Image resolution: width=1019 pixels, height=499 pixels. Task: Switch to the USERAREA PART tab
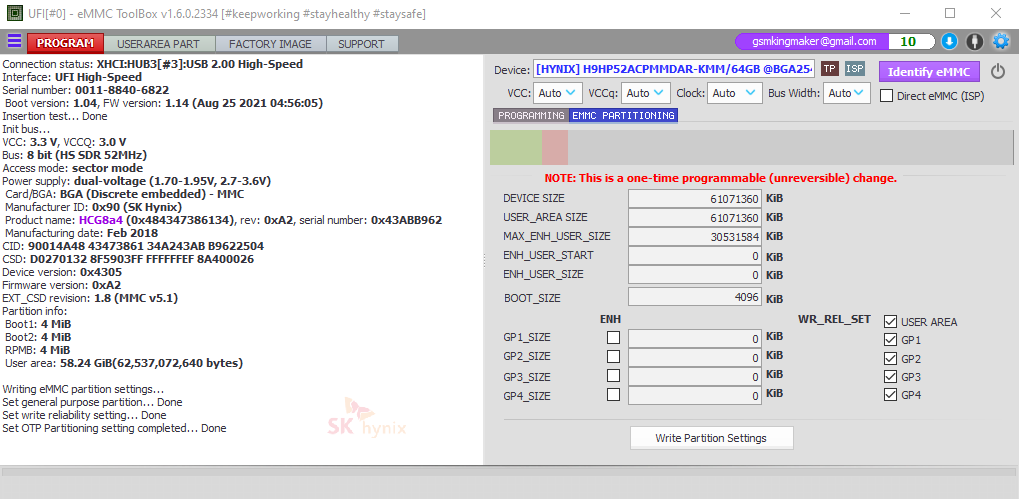tap(158, 44)
